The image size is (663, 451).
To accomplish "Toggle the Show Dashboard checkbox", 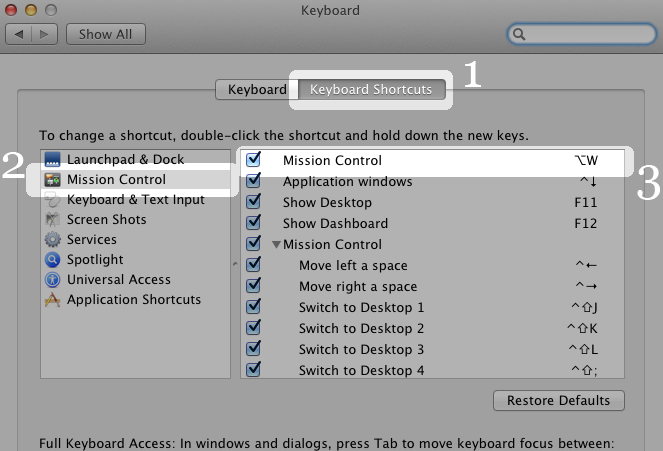I will (x=253, y=222).
